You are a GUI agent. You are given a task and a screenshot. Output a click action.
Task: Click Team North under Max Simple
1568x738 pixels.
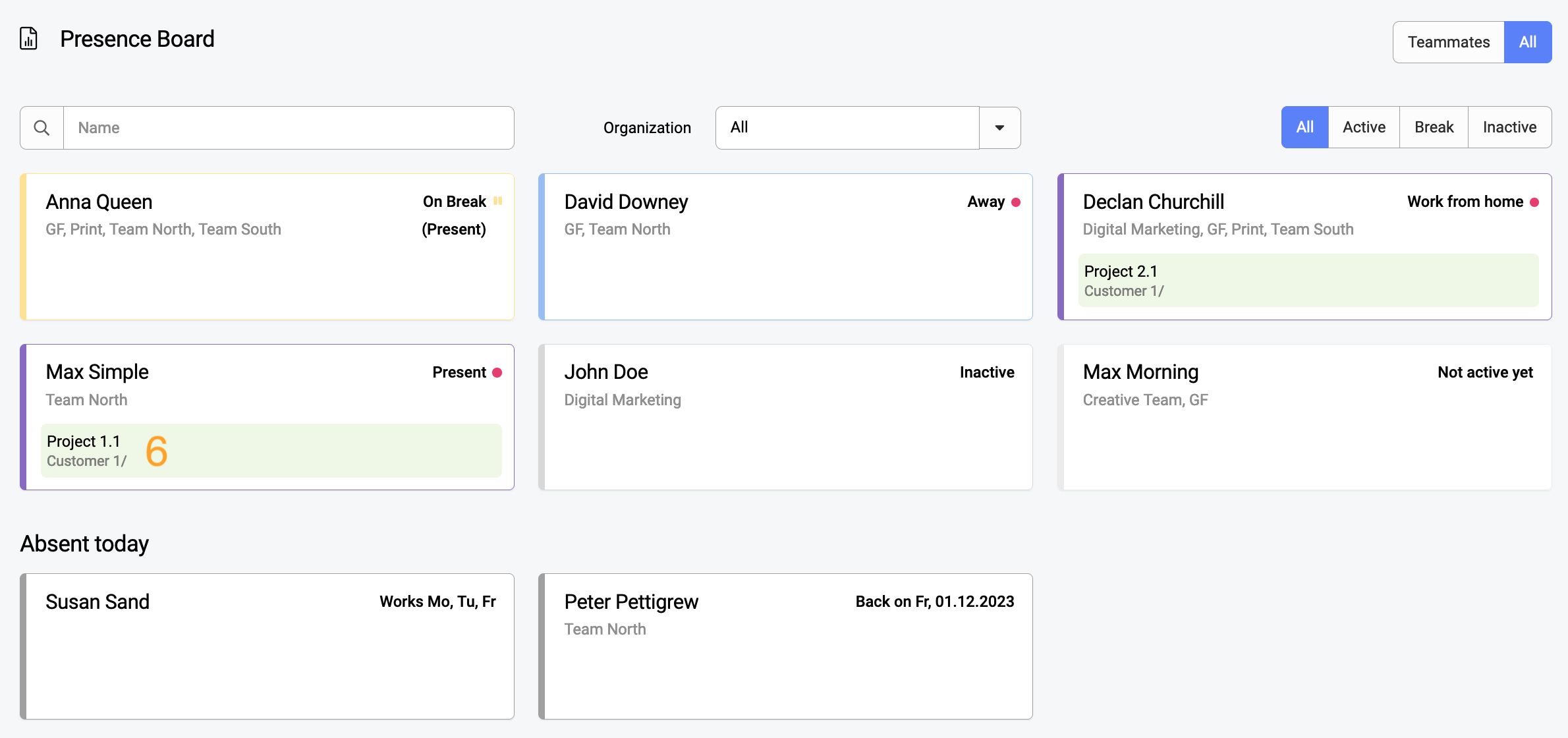pyautogui.click(x=86, y=400)
